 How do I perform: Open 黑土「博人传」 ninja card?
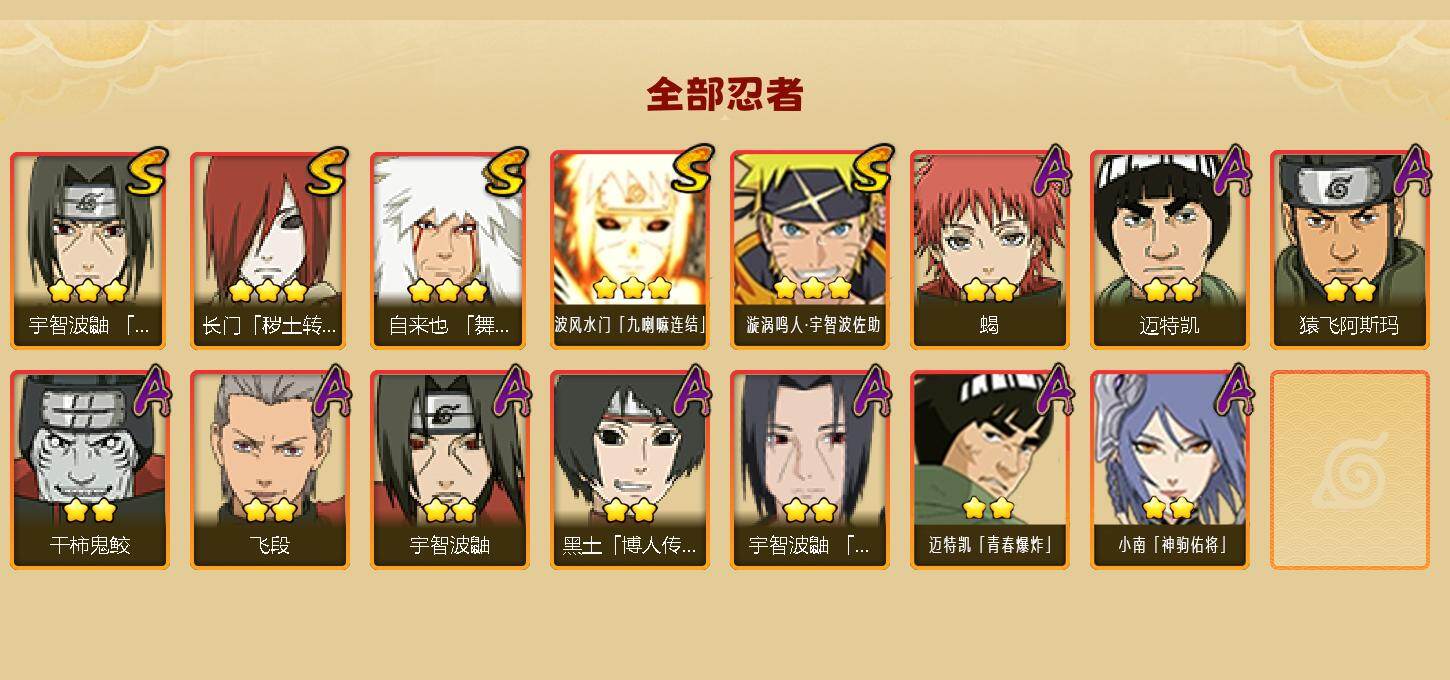[x=630, y=470]
